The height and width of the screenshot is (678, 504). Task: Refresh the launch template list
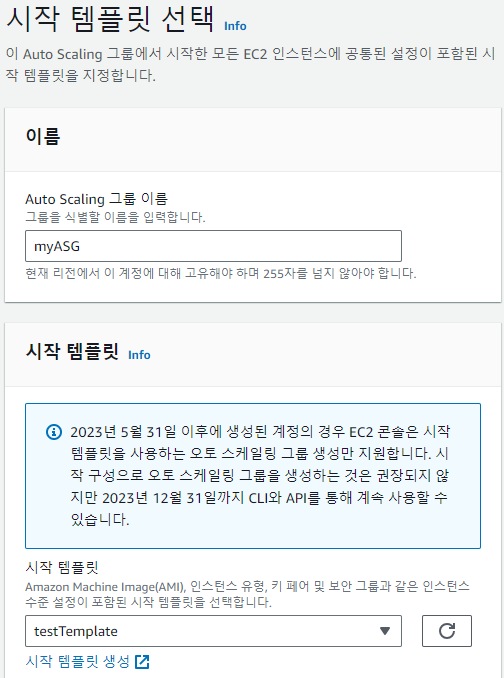click(447, 631)
